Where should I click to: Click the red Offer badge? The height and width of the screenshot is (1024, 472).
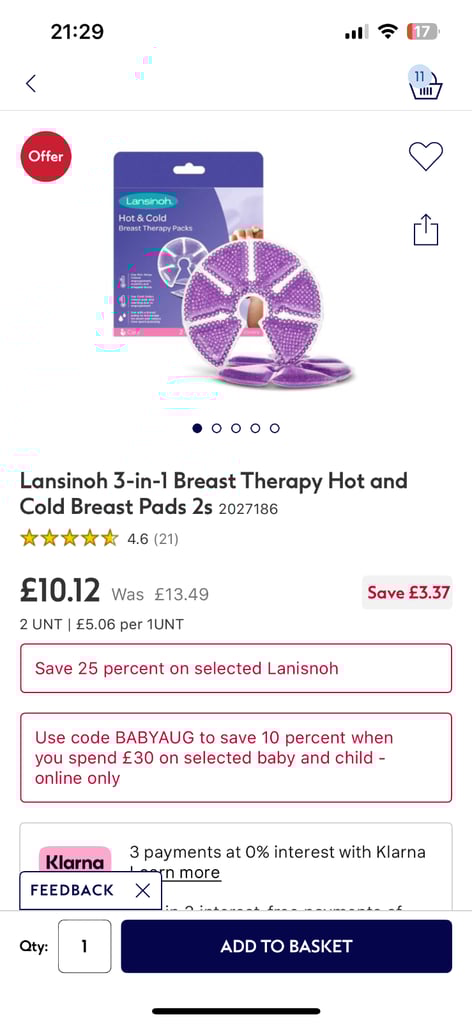46,156
